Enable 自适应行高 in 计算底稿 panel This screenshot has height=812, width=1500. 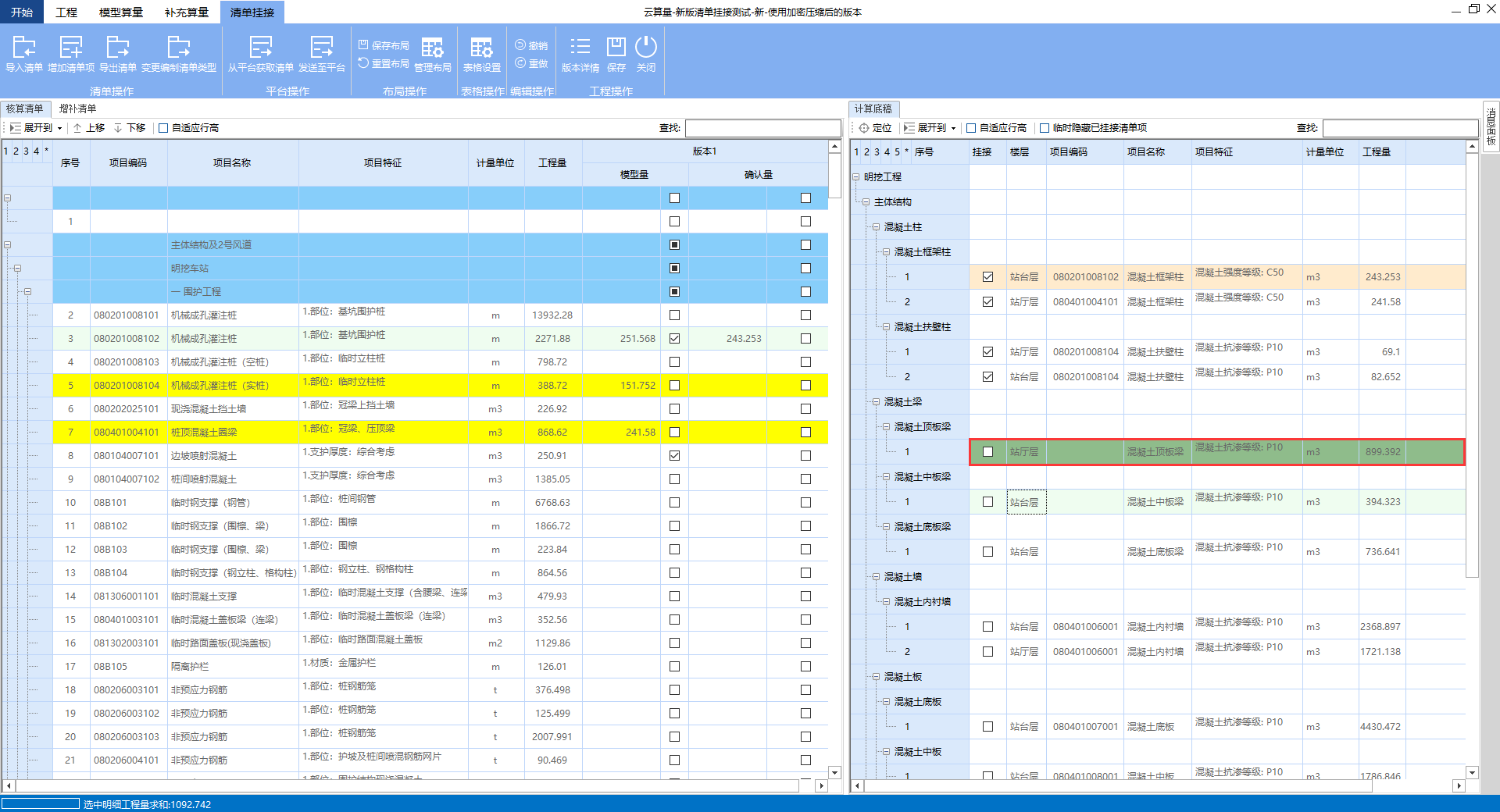click(x=971, y=128)
